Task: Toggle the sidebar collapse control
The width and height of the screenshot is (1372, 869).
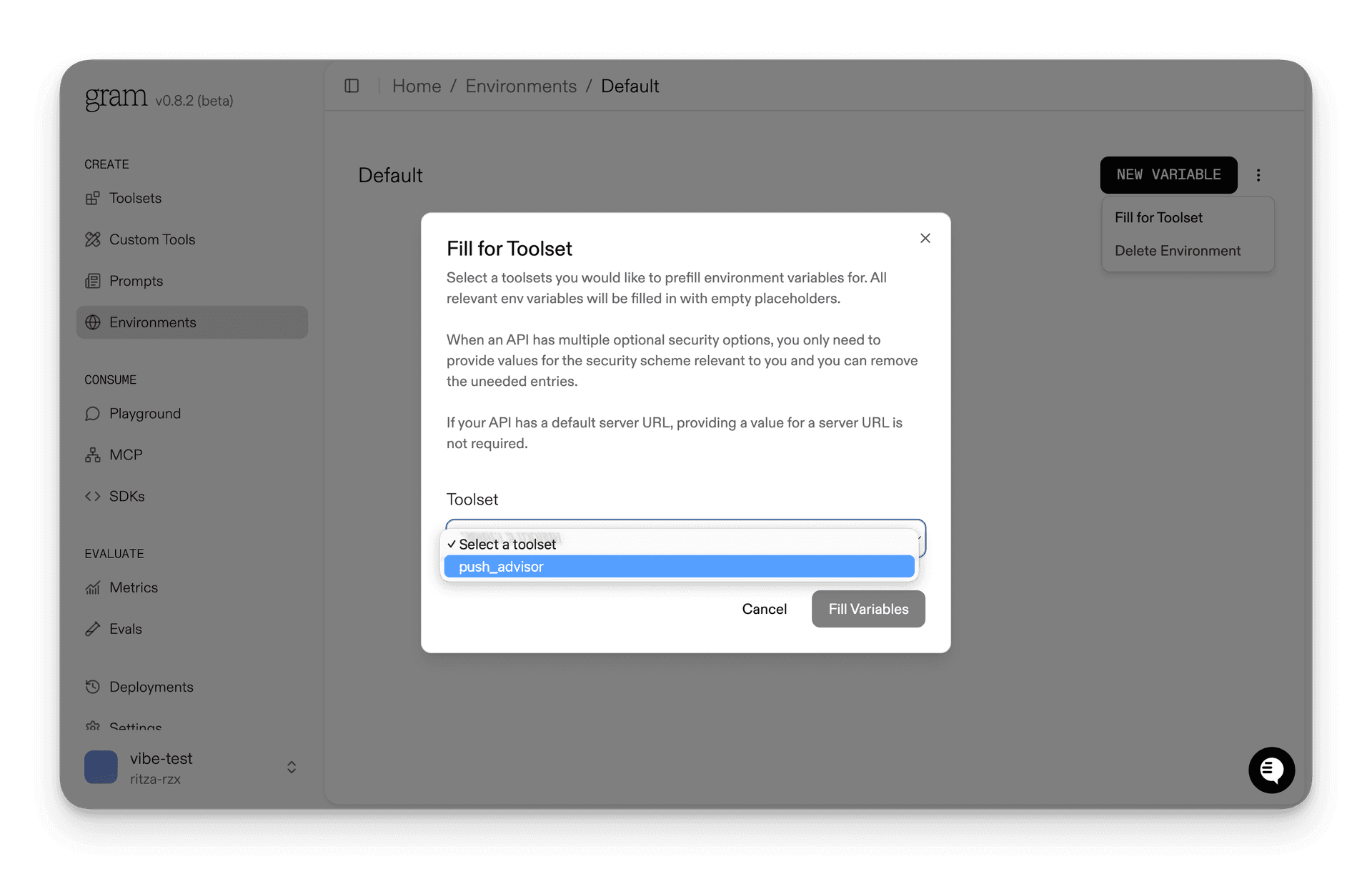Action: tap(351, 86)
